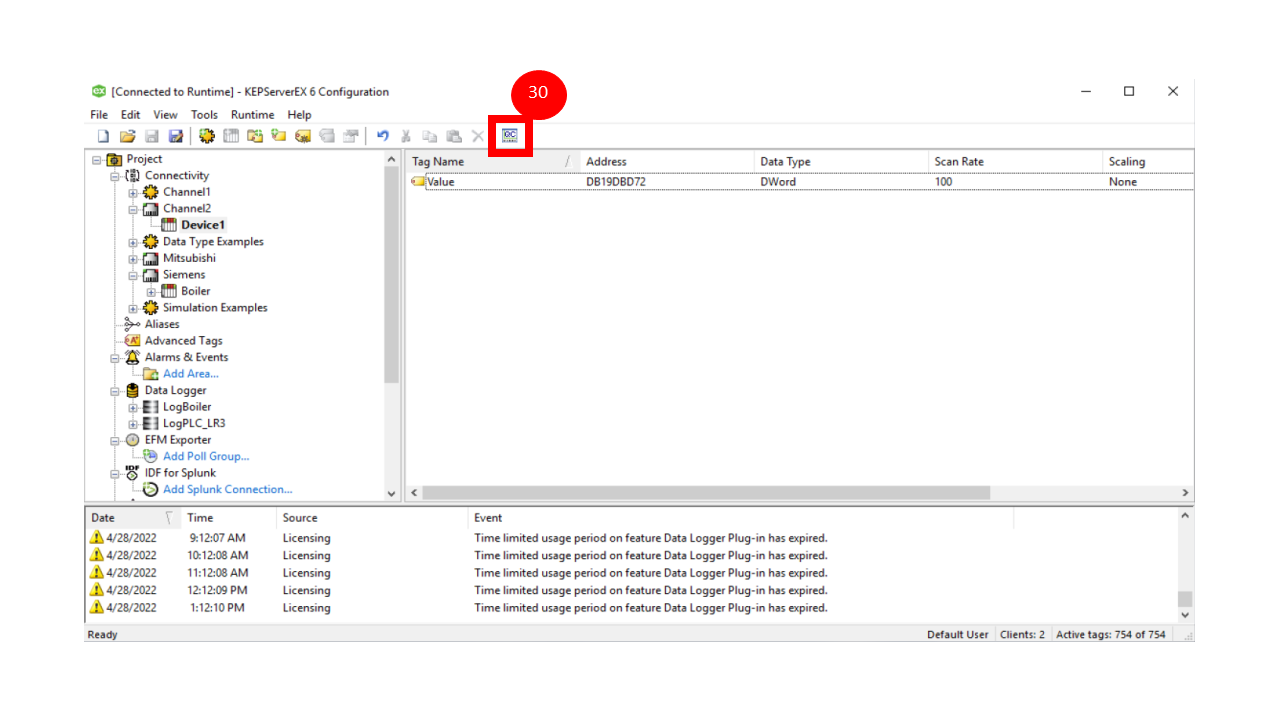Viewport: 1280px width, 720px height.
Task: Expand the Simulation Examples node
Action: (x=133, y=308)
